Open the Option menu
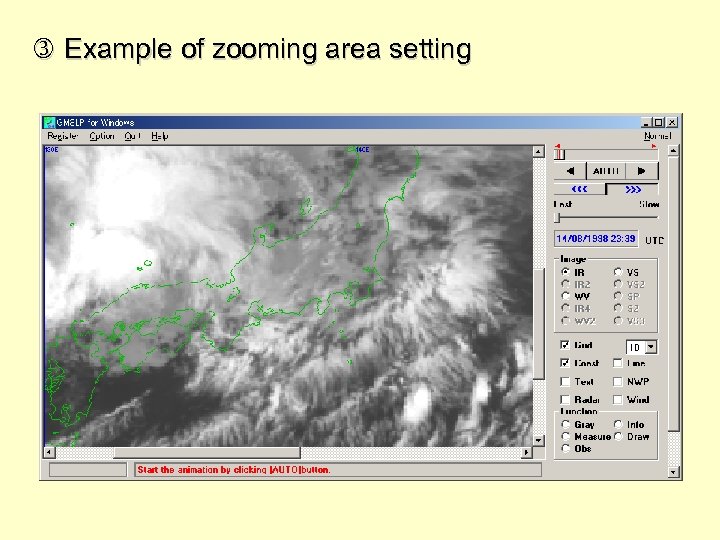The height and width of the screenshot is (540, 720). (102, 136)
